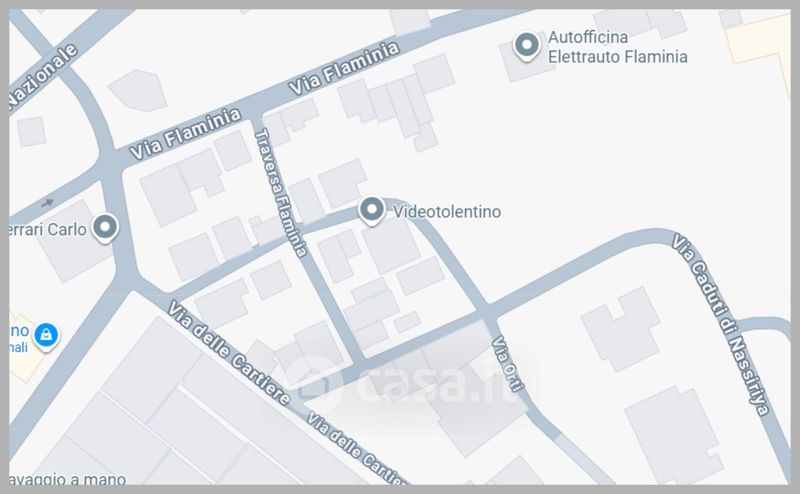This screenshot has height=494, width=800.
Task: Click the upper Via Flaminia street label
Action: (x=344, y=68)
